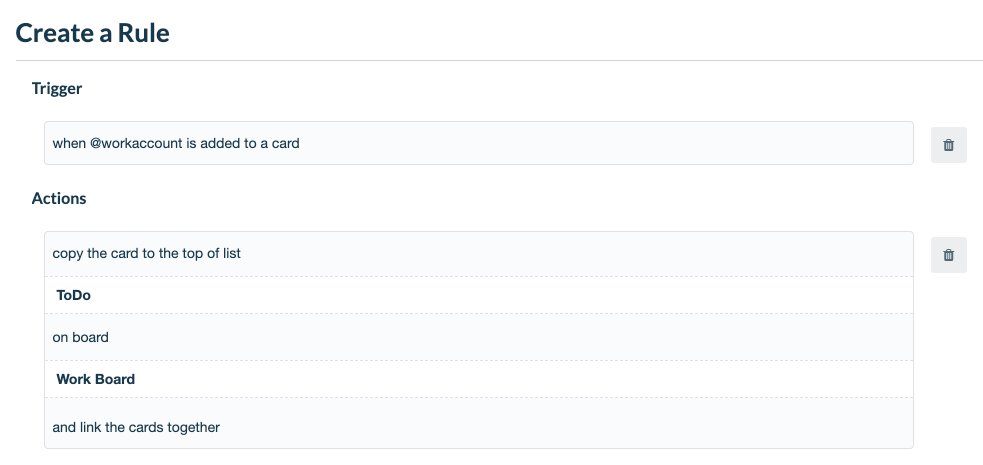Click the Create a Rule heading

click(92, 33)
